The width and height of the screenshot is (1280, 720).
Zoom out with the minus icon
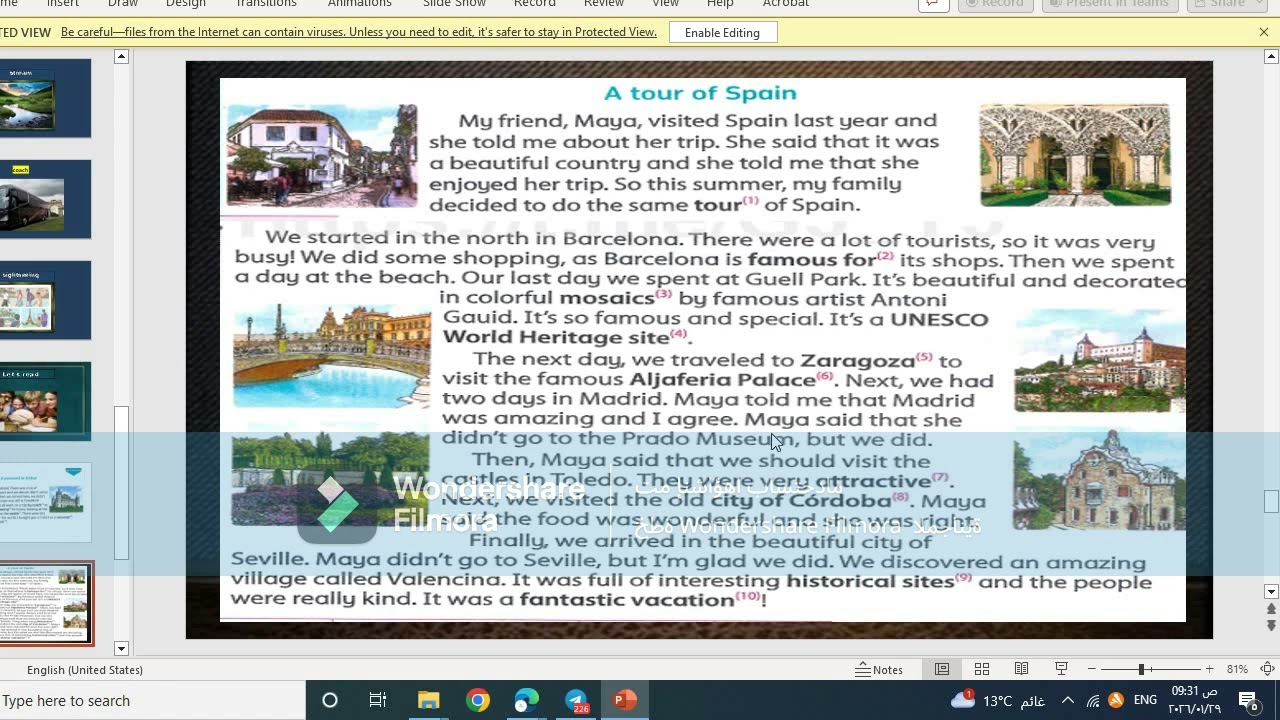click(1092, 669)
